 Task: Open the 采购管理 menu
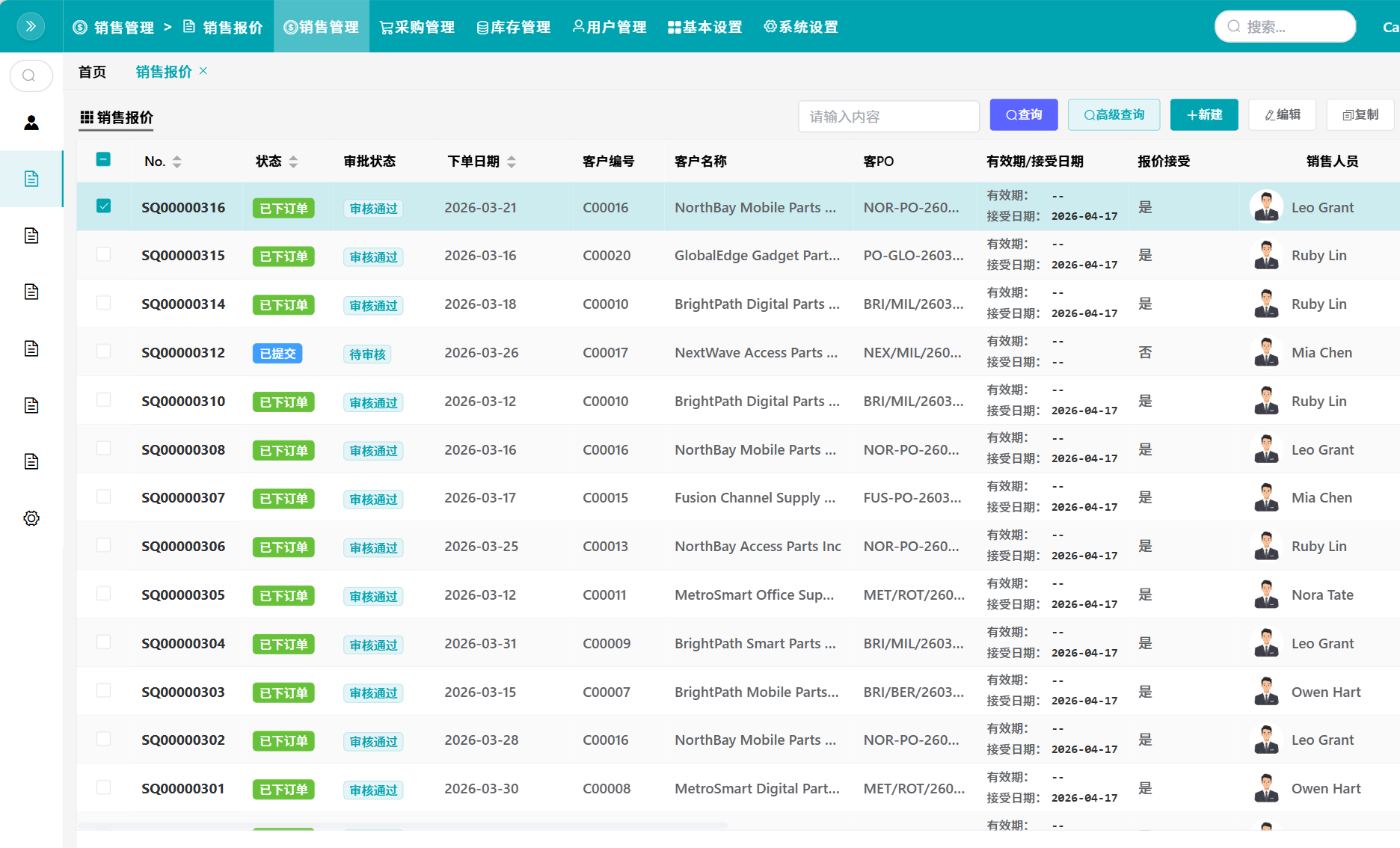(417, 27)
